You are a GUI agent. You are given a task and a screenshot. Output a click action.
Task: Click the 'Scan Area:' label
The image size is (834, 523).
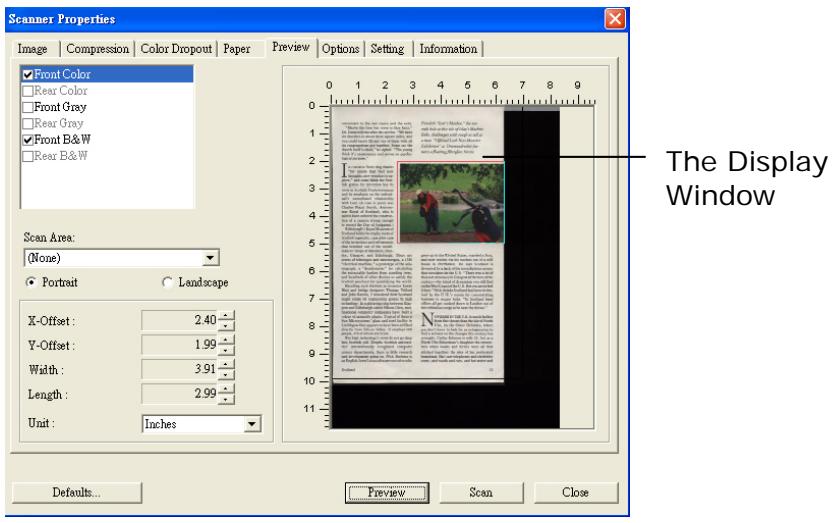coord(49,238)
